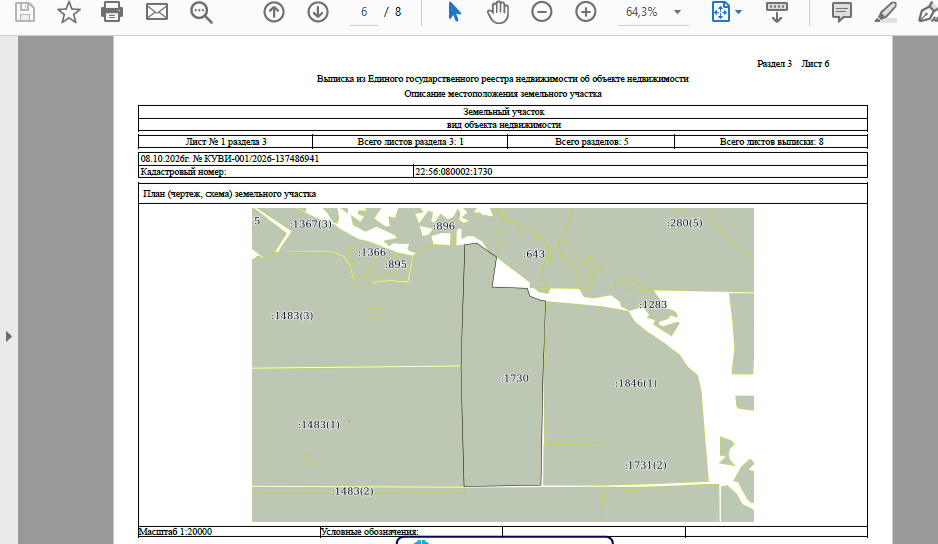This screenshot has height=544, width=938.
Task: Expand the left navigation pane arrow
Action: point(8,336)
